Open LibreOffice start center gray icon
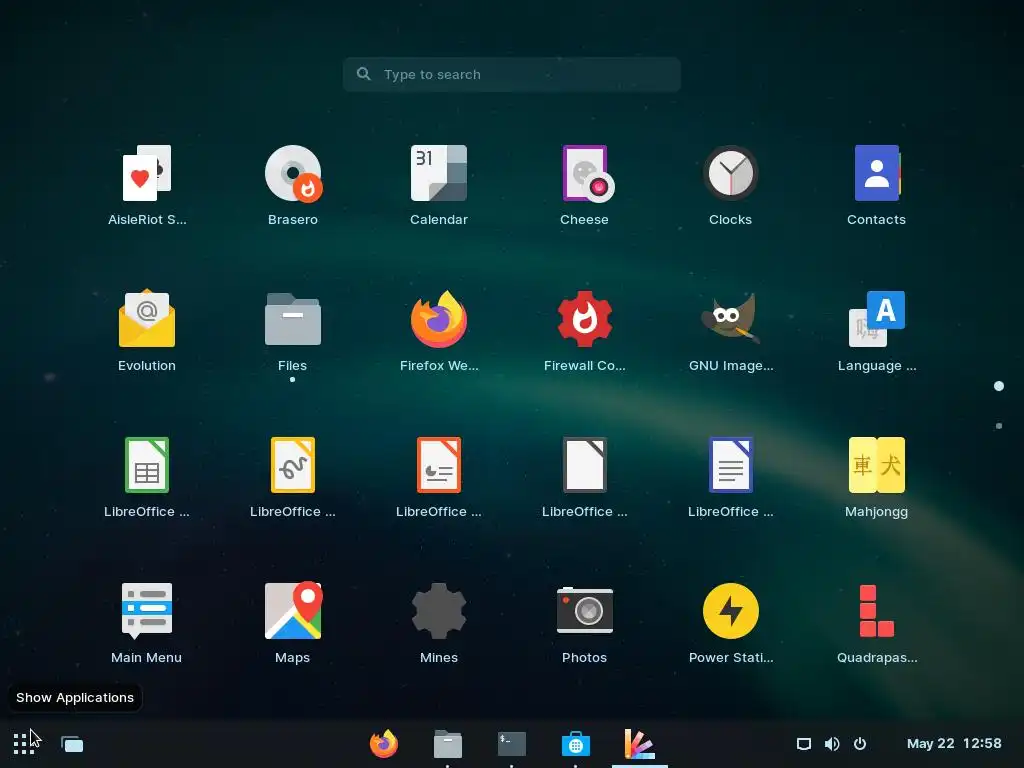1024x768 pixels. point(584,477)
